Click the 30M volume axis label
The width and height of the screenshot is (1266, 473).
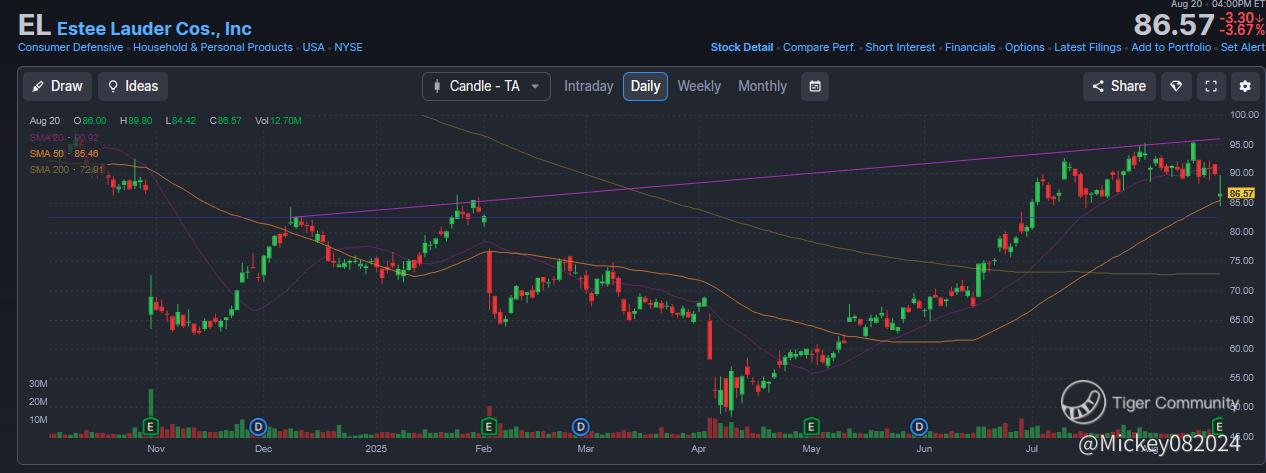pyautogui.click(x=38, y=384)
